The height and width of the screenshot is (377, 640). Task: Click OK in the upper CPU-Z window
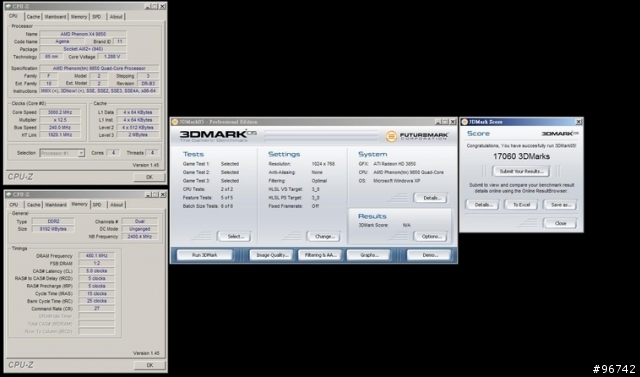(x=149, y=177)
